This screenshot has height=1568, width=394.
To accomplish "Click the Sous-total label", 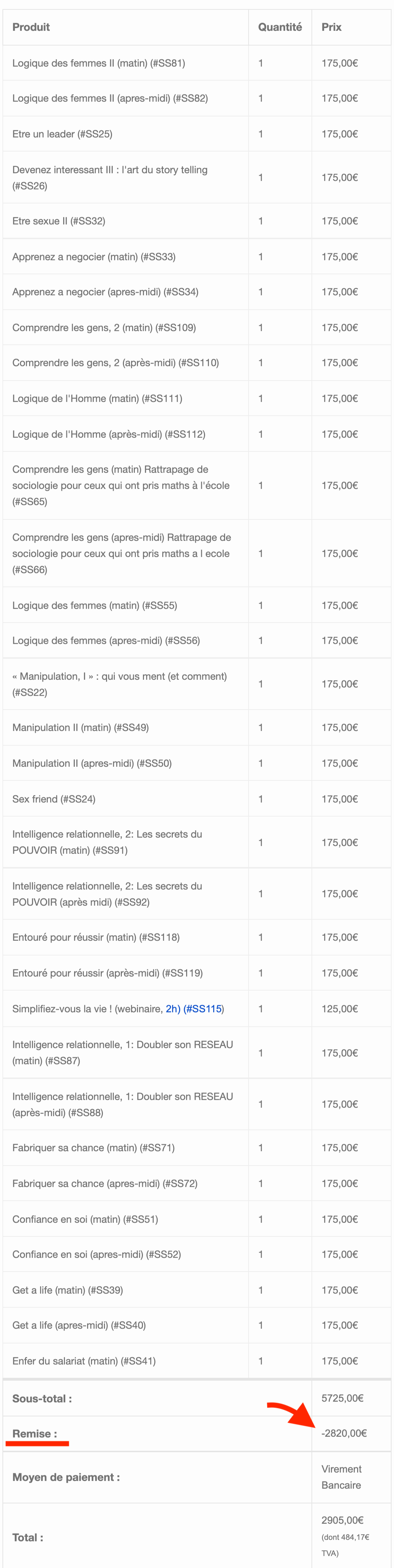I will pos(42,1398).
